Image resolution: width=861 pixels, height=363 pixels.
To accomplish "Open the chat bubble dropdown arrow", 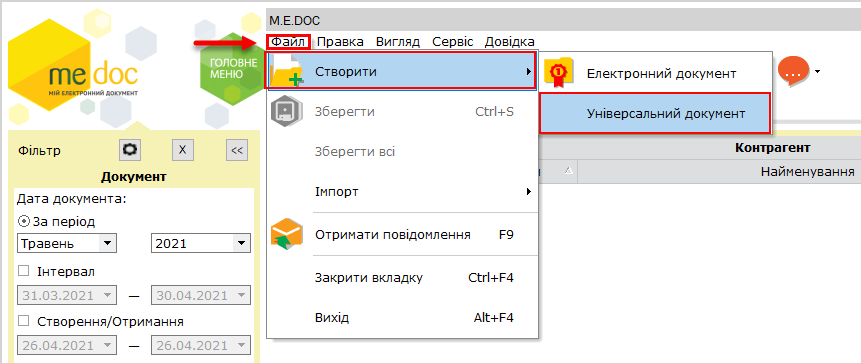I will point(818,71).
